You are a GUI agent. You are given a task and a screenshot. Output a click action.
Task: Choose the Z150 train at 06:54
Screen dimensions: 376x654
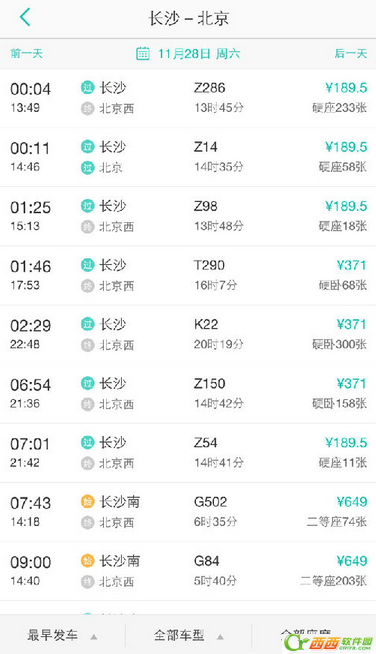(x=188, y=394)
